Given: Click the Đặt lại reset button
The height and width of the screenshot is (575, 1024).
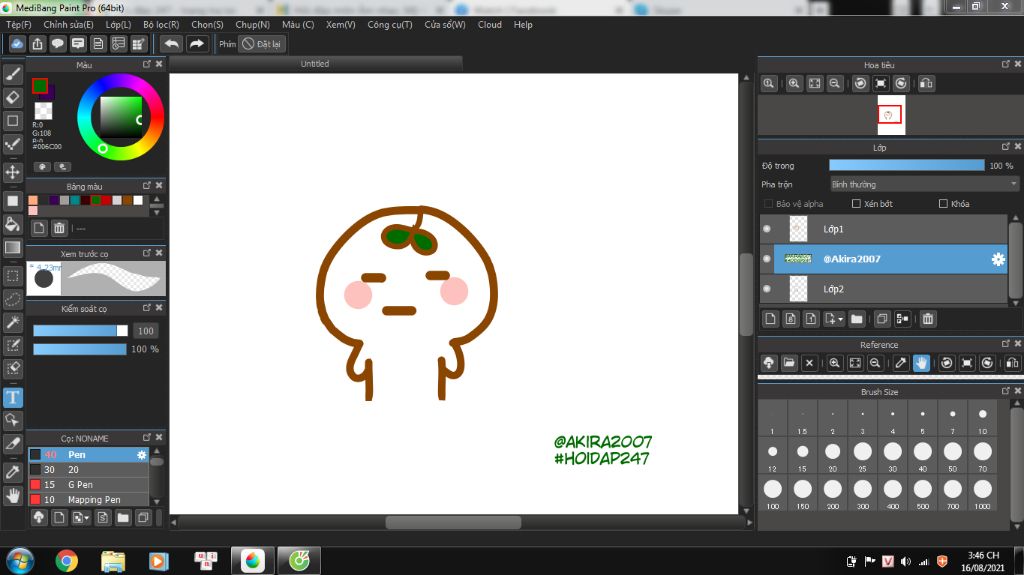Looking at the screenshot, I should tap(263, 44).
